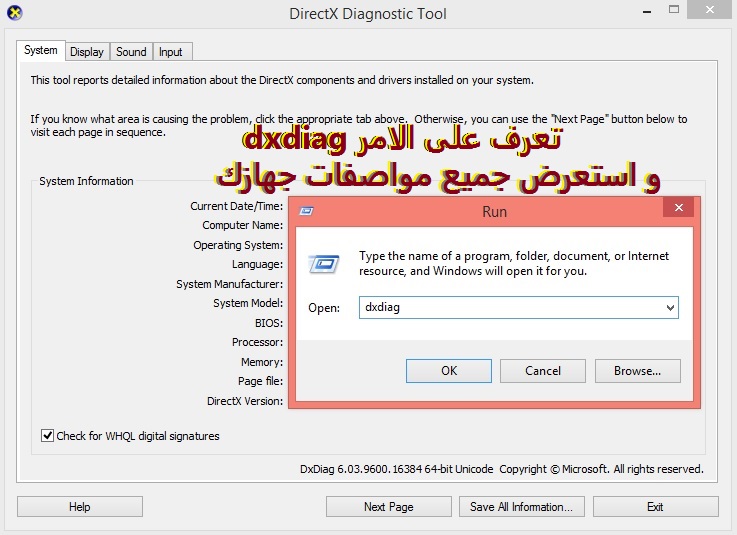Click the Processor label
This screenshot has height=535, width=737.
(257, 342)
